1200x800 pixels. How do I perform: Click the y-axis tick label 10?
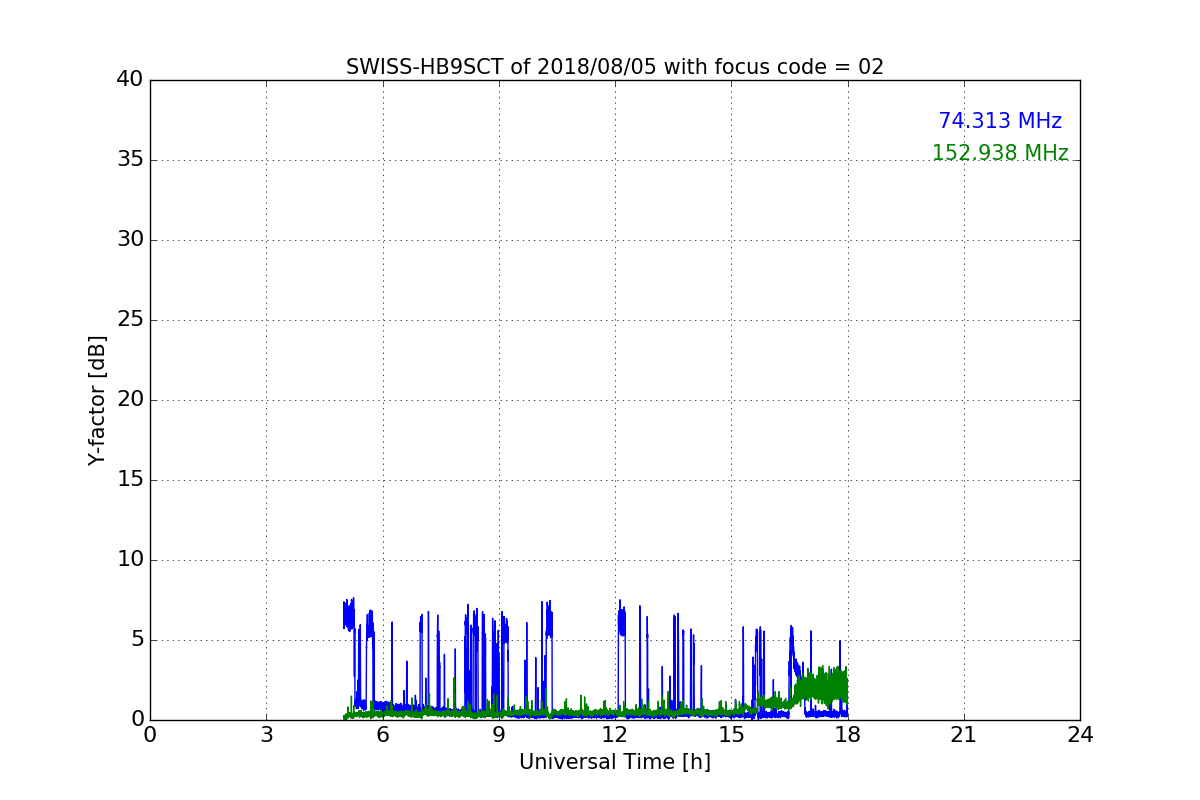130,560
